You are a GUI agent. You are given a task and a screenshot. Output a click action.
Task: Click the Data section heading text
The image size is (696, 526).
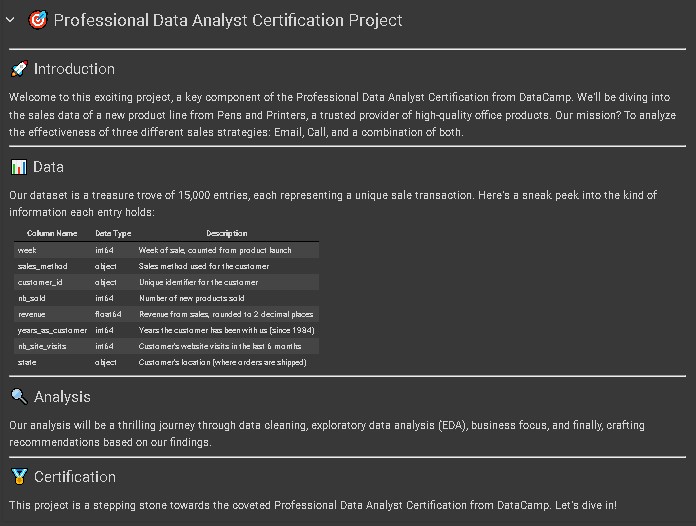[x=48, y=167]
